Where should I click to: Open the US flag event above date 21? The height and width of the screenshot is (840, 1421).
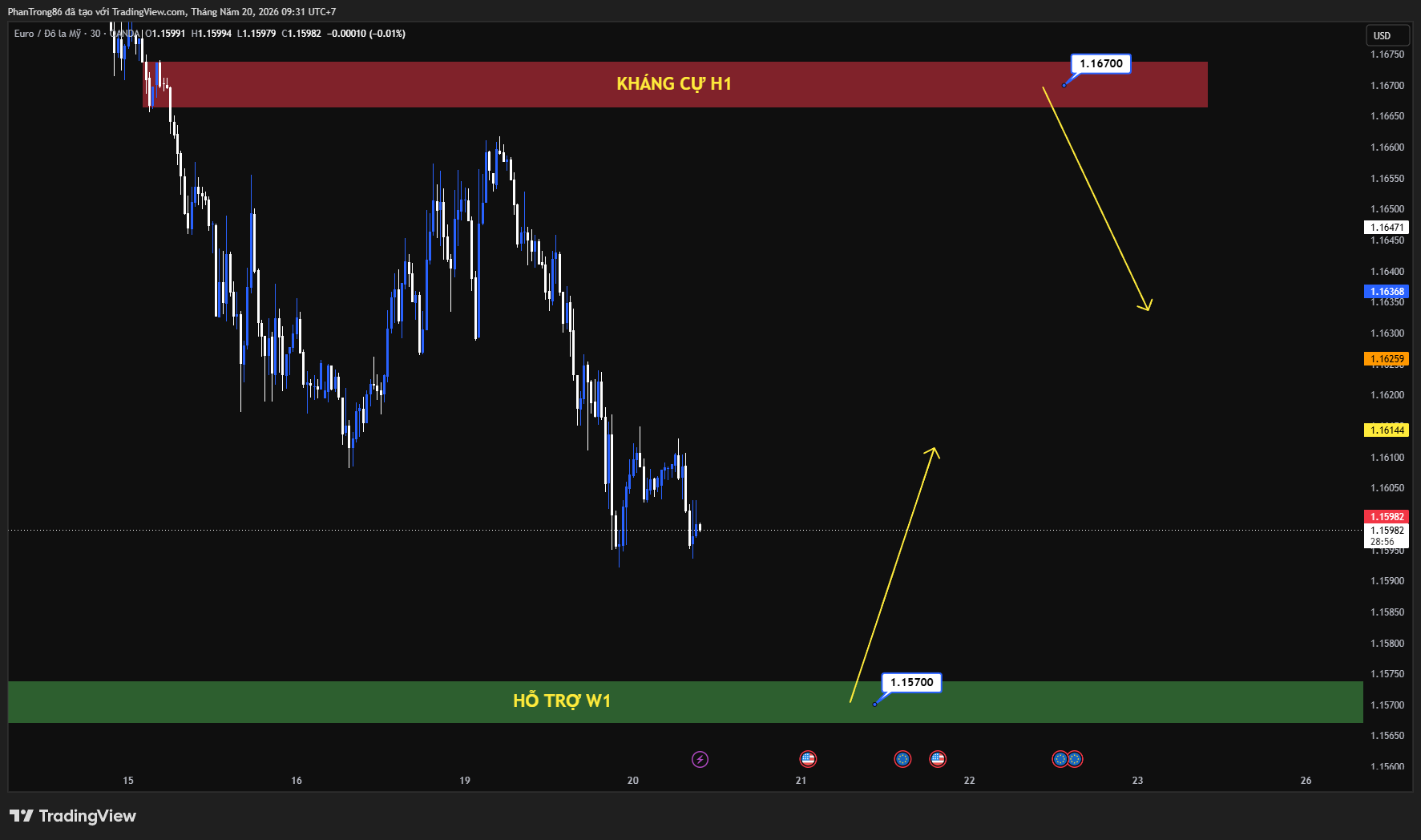808,759
